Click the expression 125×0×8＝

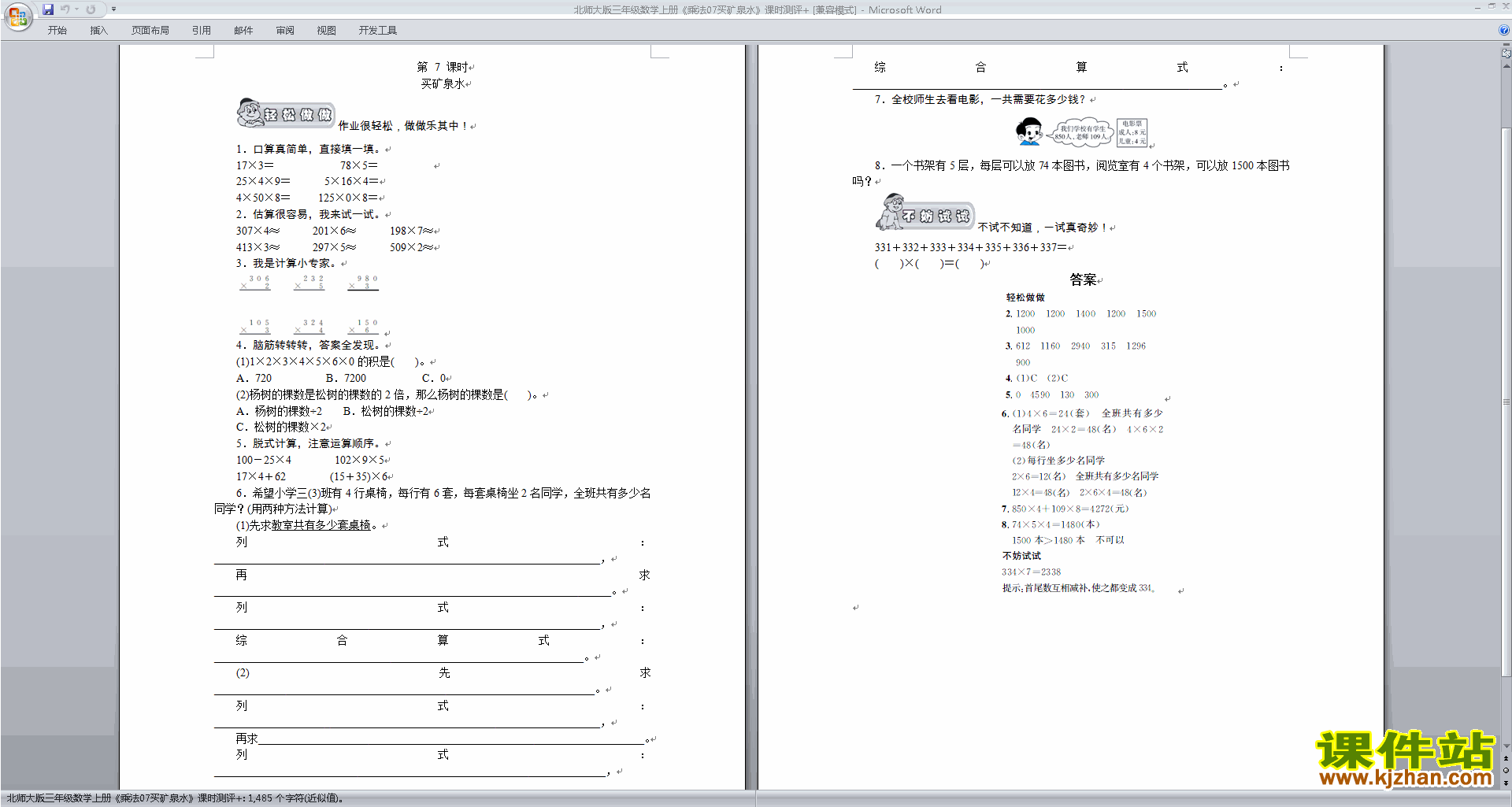[x=348, y=198]
